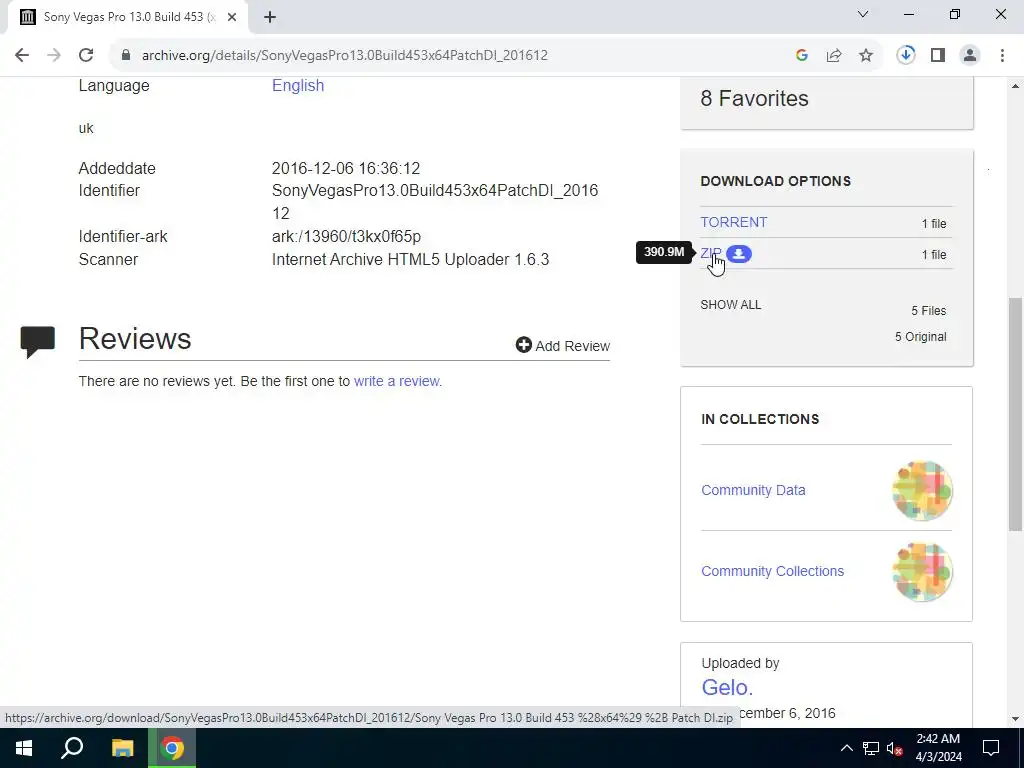1024x768 pixels.
Task: Open the Community Collections link
Action: (773, 571)
